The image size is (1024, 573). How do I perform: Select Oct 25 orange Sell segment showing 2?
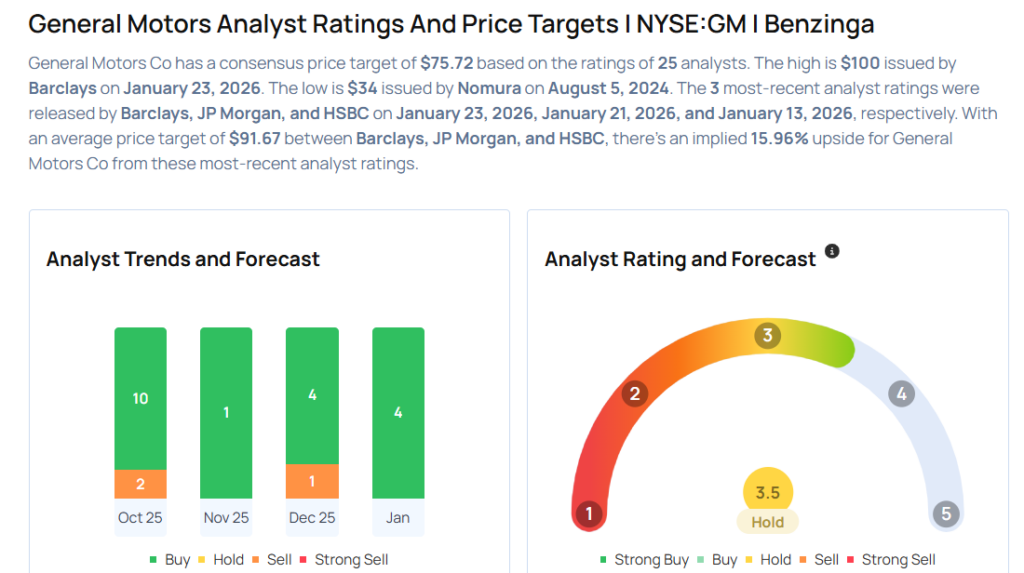coord(140,484)
